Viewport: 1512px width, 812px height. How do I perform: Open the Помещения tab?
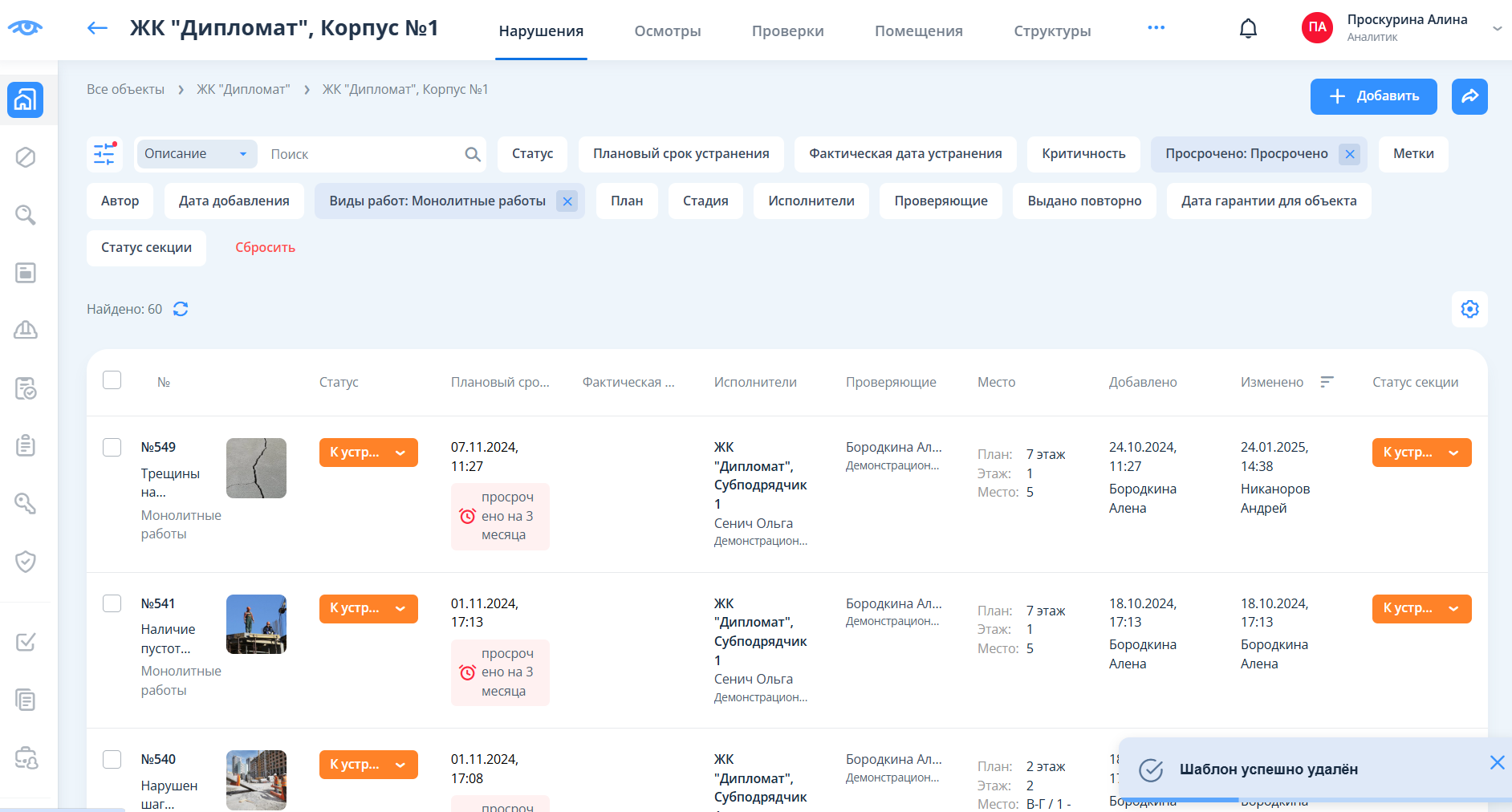(x=918, y=31)
